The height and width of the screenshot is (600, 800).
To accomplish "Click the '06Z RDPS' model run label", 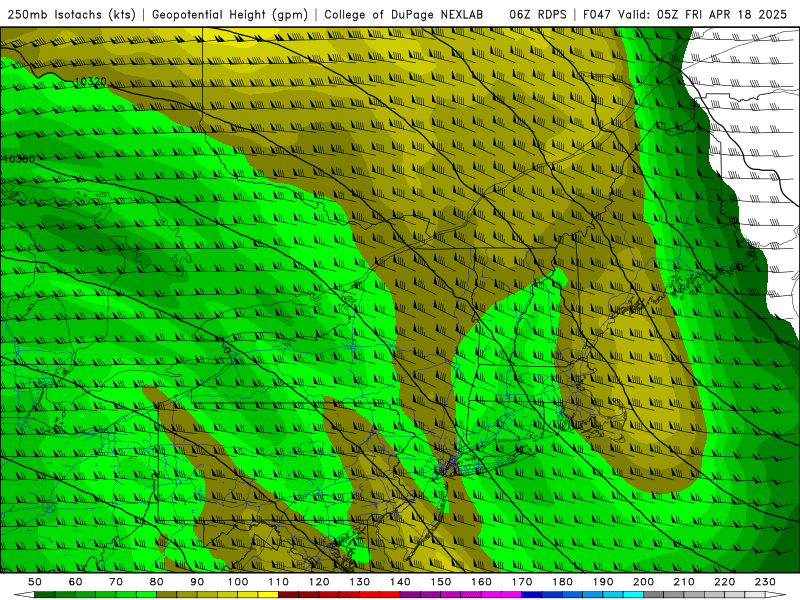I will (538, 14).
